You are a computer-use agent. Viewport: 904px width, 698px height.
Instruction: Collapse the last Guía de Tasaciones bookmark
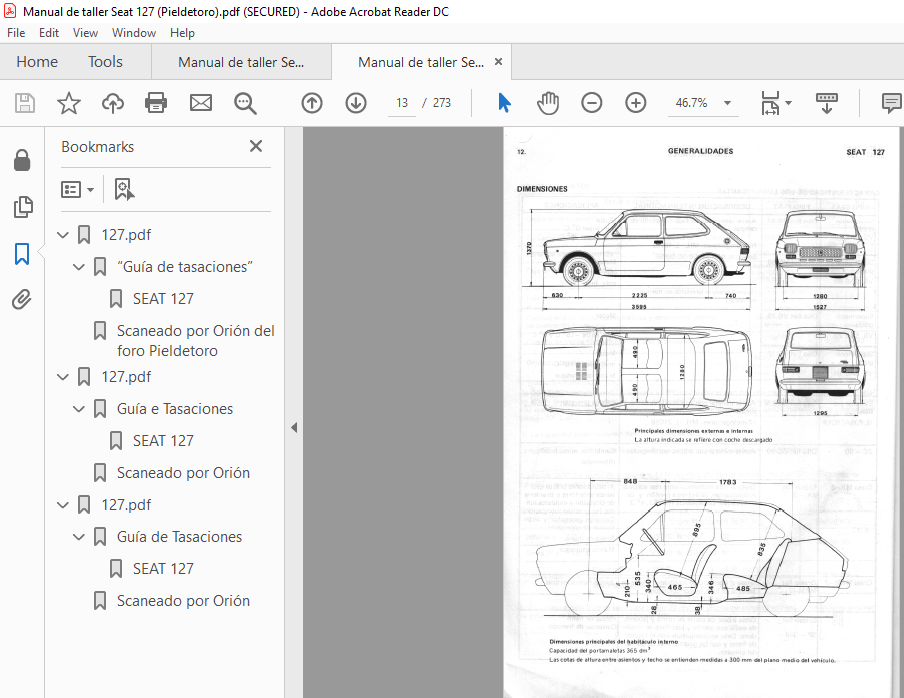[79, 537]
